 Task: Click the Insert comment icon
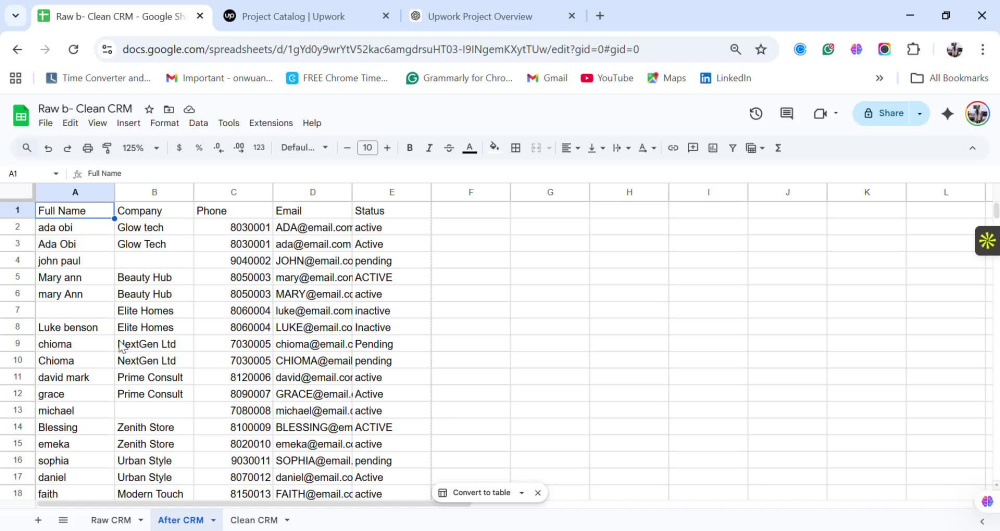tap(693, 148)
